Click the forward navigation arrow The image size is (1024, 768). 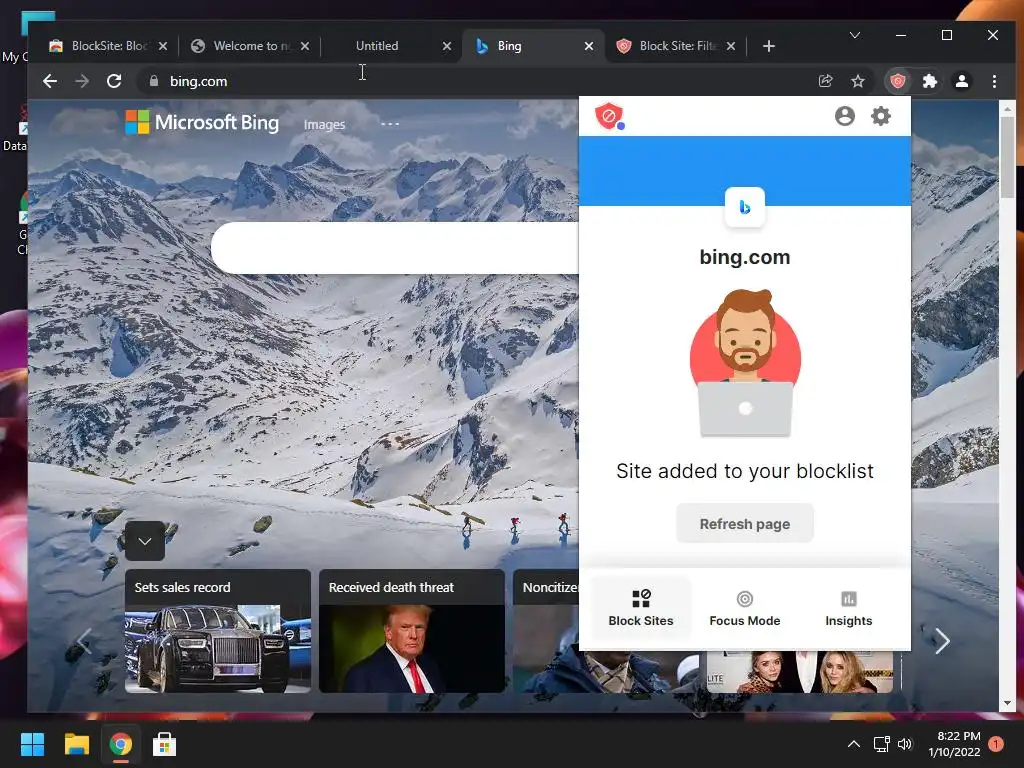pos(82,81)
